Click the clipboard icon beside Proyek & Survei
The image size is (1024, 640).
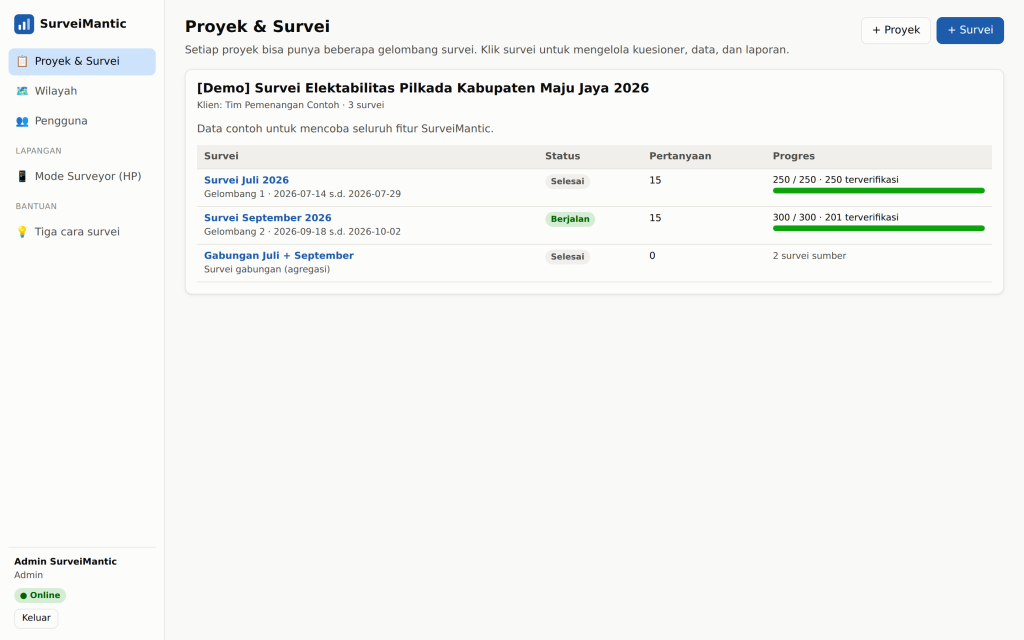coord(22,61)
